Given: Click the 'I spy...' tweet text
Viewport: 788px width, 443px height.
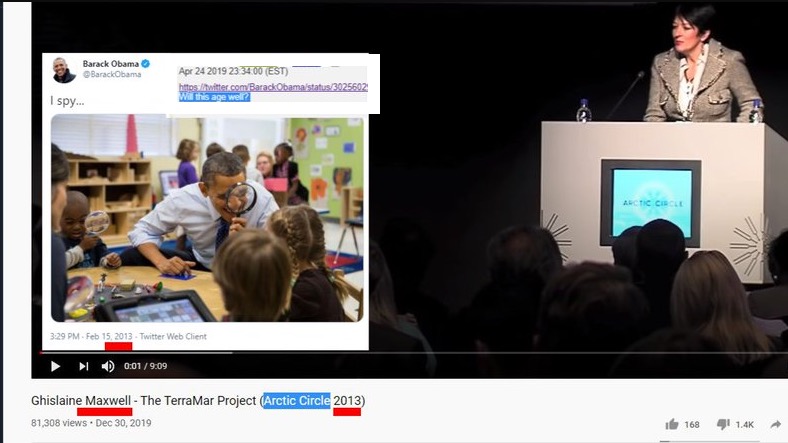Looking at the screenshot, I should pos(67,101).
